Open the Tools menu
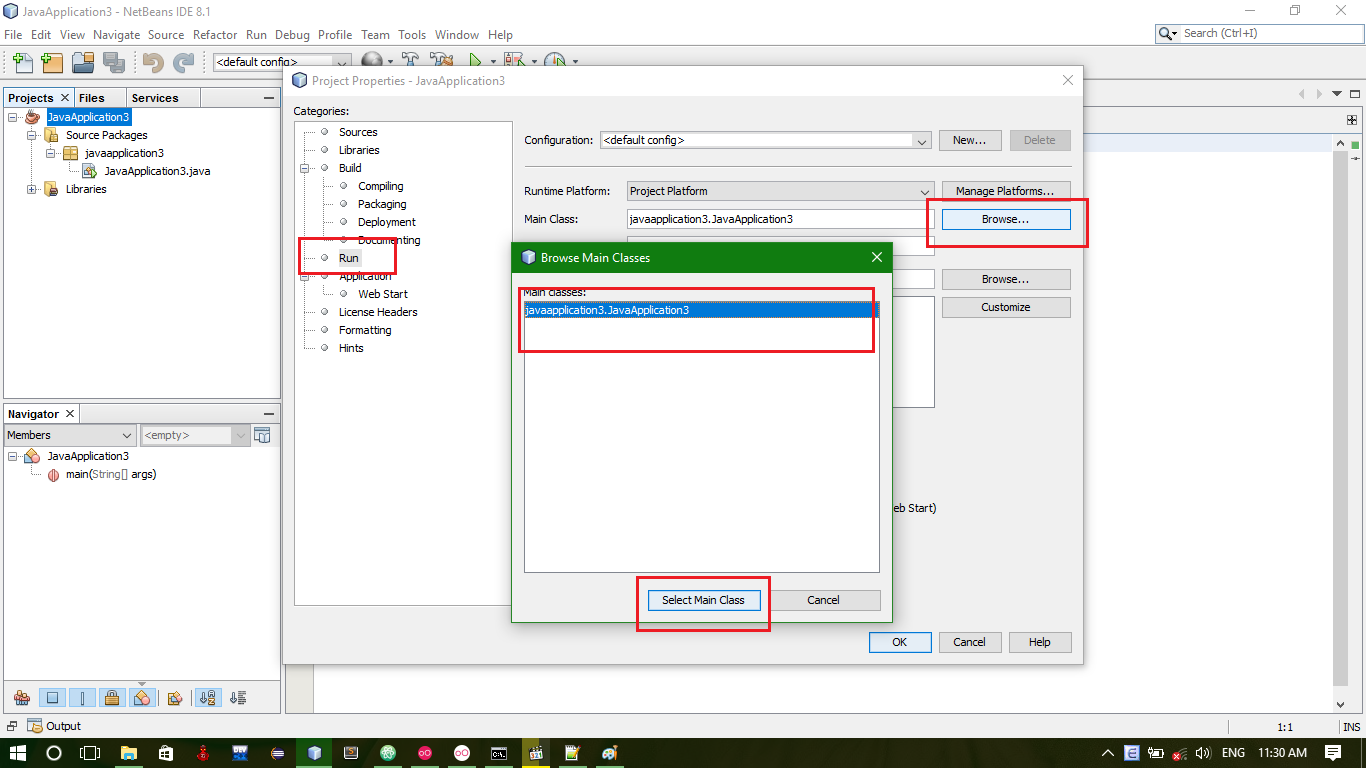 click(412, 34)
